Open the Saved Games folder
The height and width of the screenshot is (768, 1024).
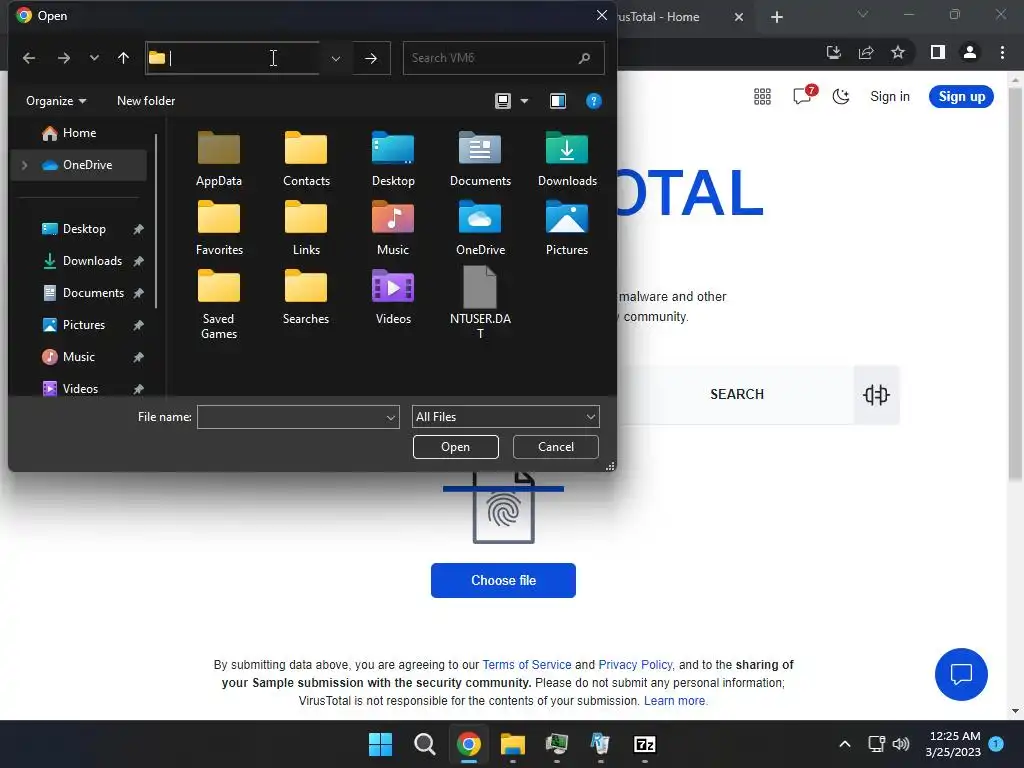click(x=219, y=305)
